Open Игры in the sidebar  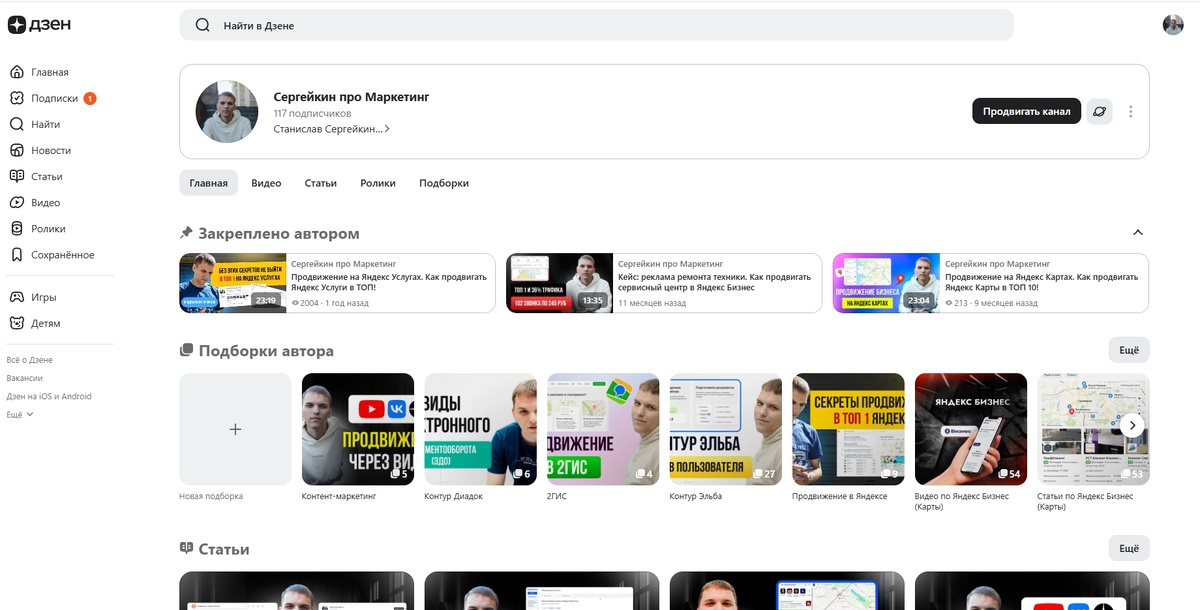(33, 297)
